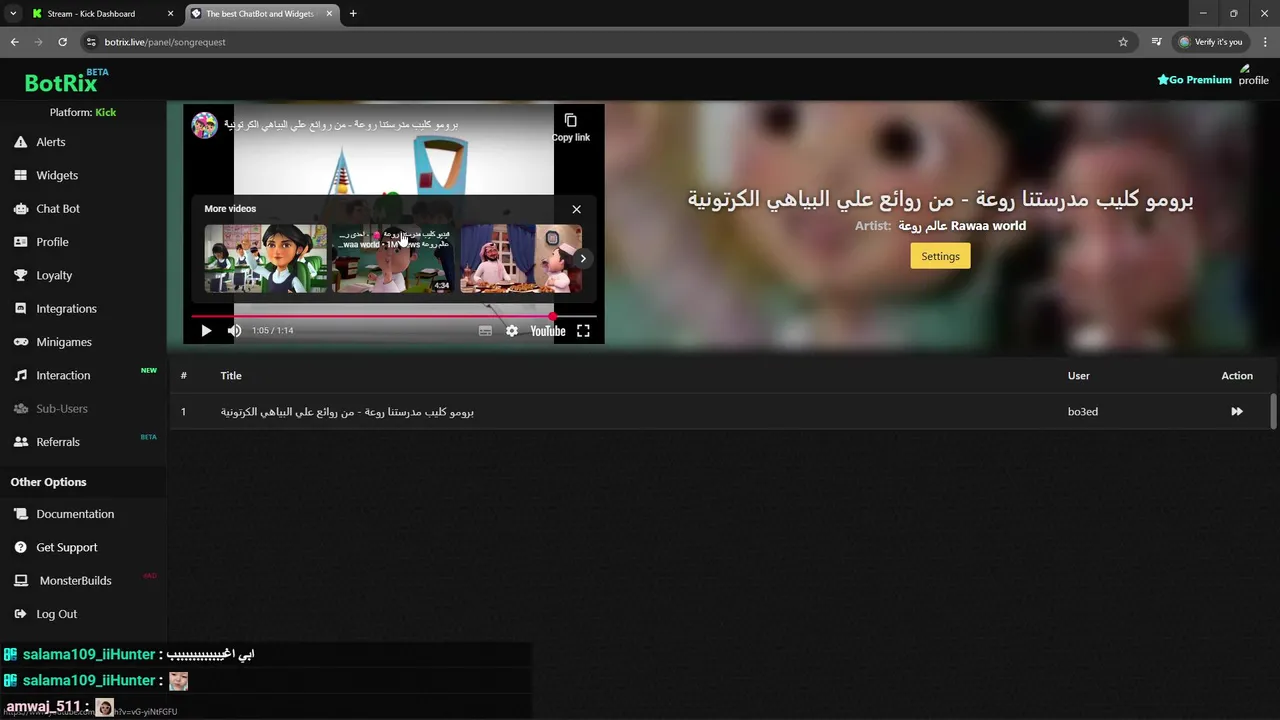This screenshot has height=720, width=1280.
Task: Open the Referrals sidebar link
Action: [x=58, y=442]
